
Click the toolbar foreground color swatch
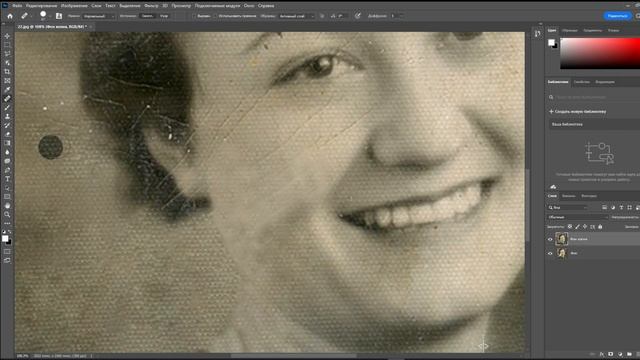coord(5,239)
